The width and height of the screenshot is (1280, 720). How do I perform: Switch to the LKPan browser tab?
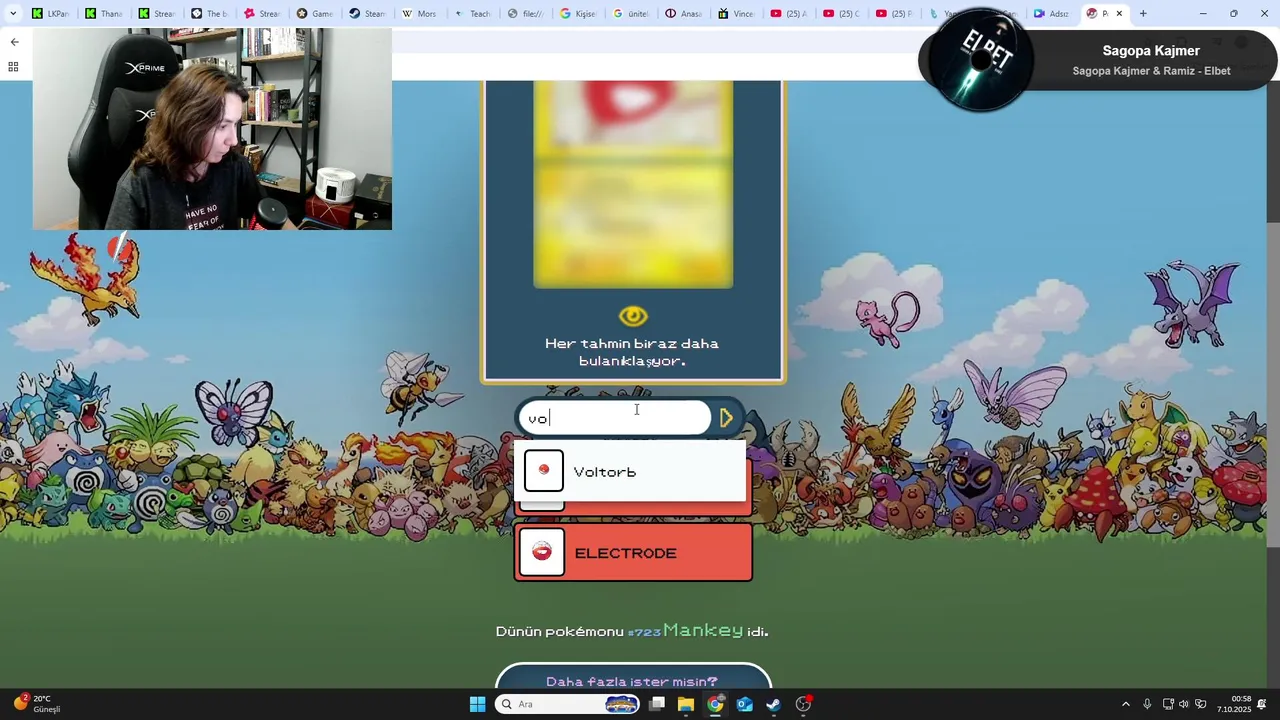click(51, 14)
